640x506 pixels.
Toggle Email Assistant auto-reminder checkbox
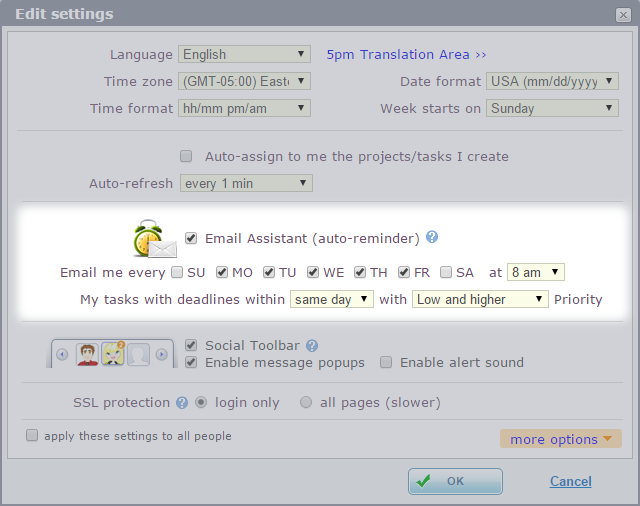191,238
